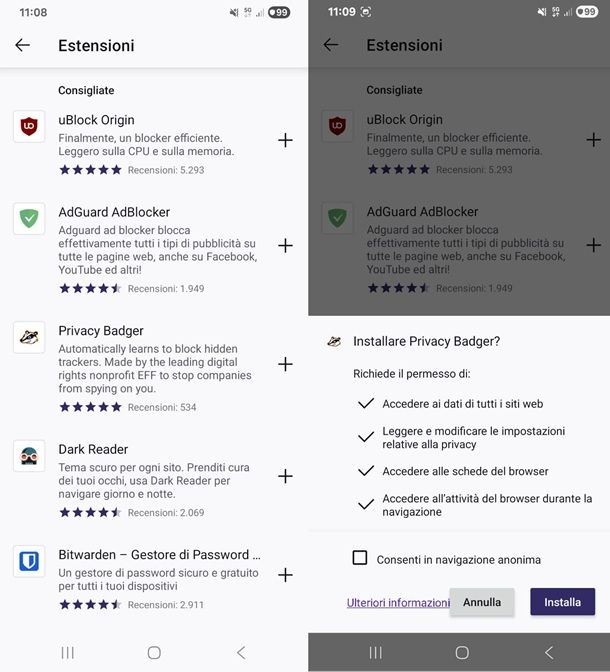Open the Privacy Badger extension title in list

click(x=101, y=331)
